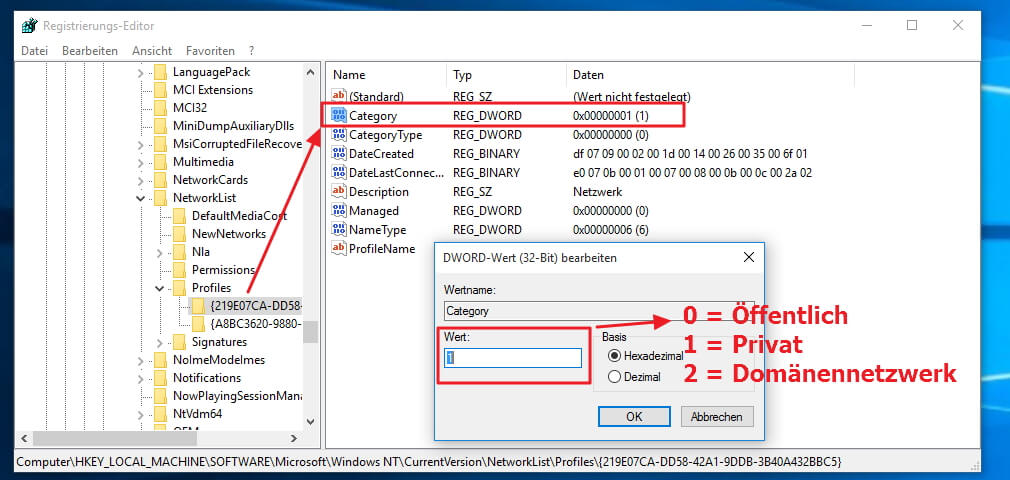
Task: Open the Datei menu
Action: (x=35, y=50)
